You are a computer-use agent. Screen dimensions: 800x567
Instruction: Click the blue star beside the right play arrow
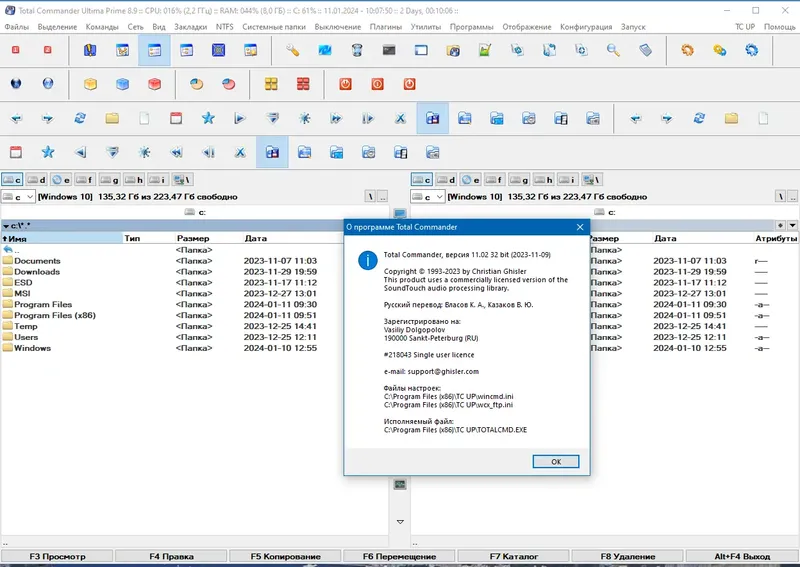[208, 118]
